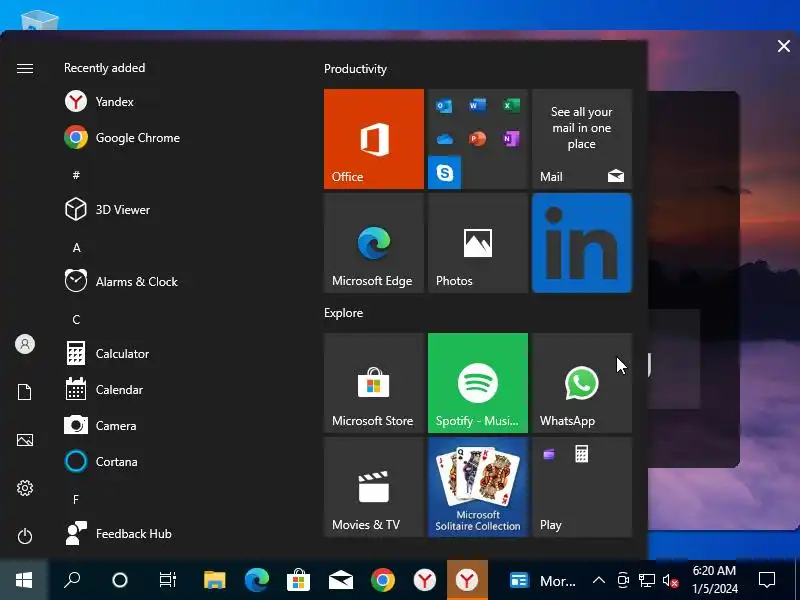Screen dimensions: 800x600
Task: Open Skype tile
Action: click(x=444, y=172)
